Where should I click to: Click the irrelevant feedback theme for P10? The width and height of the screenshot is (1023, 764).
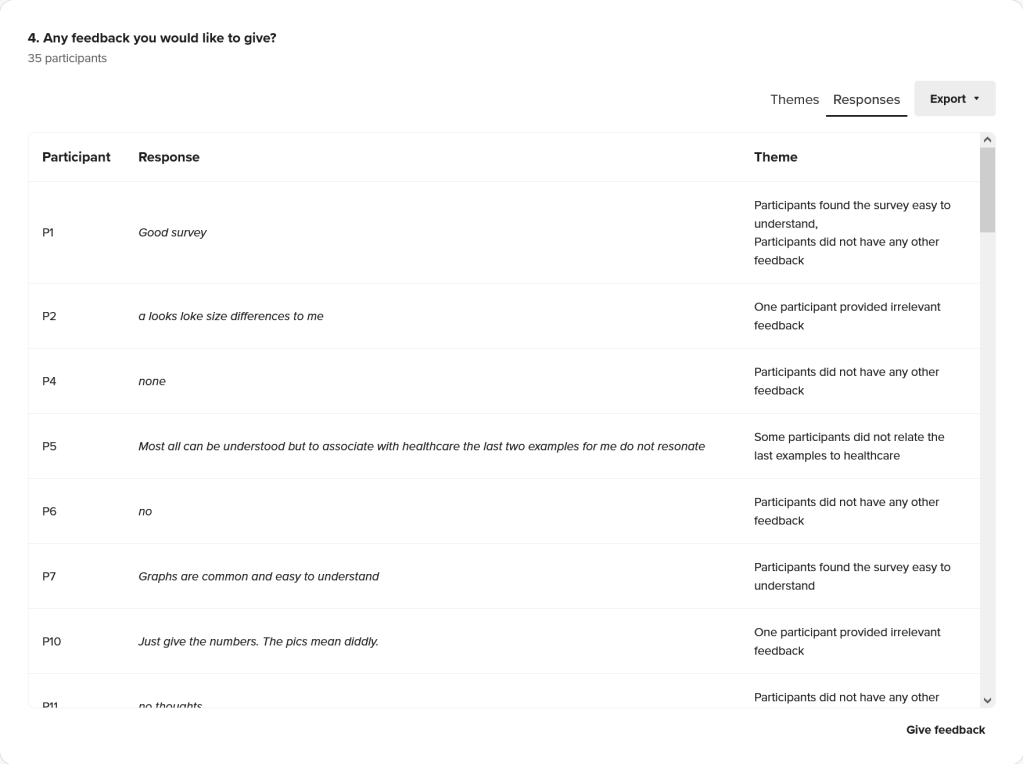pos(846,641)
